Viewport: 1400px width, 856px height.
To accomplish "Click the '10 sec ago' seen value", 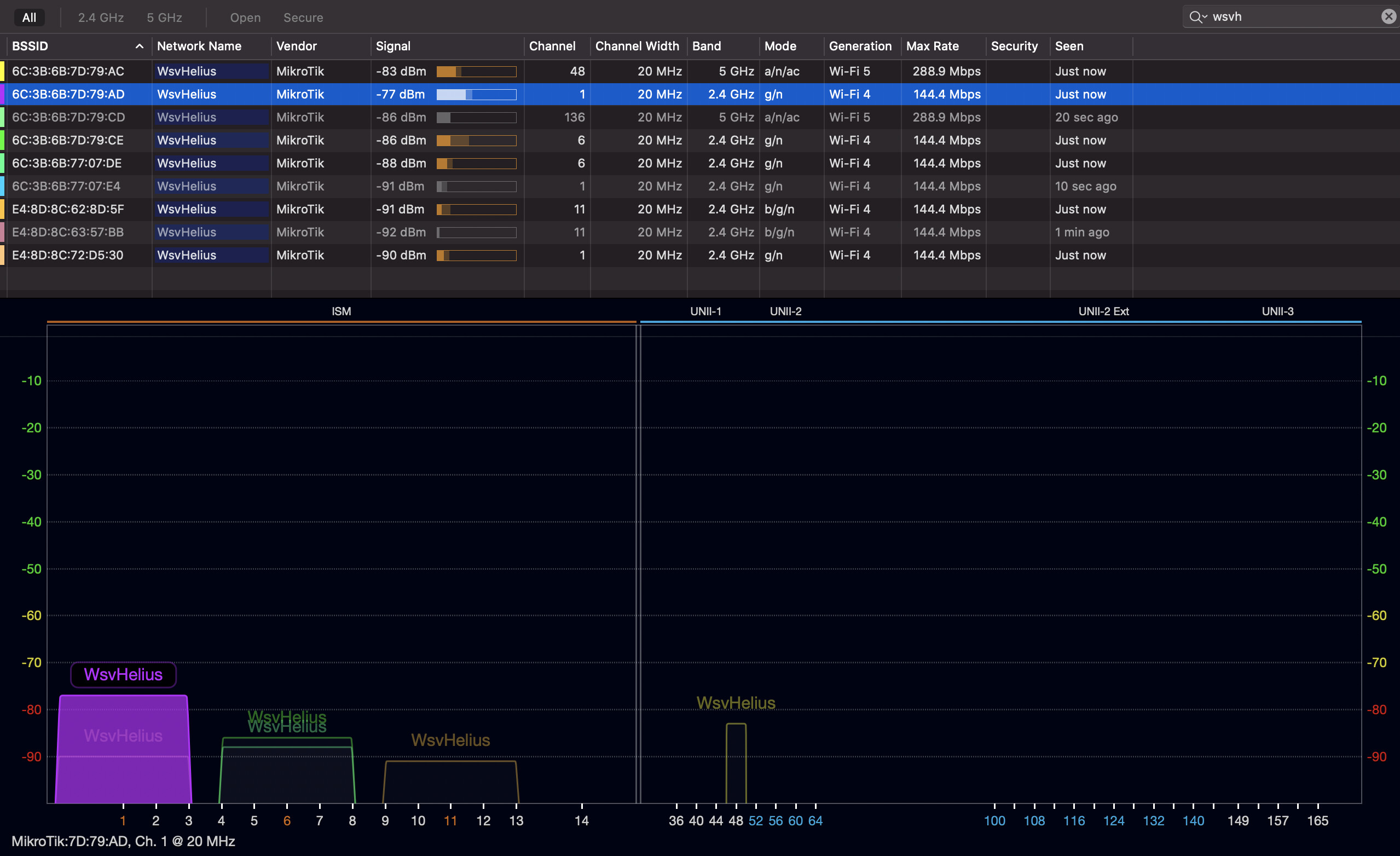I will click(x=1085, y=186).
